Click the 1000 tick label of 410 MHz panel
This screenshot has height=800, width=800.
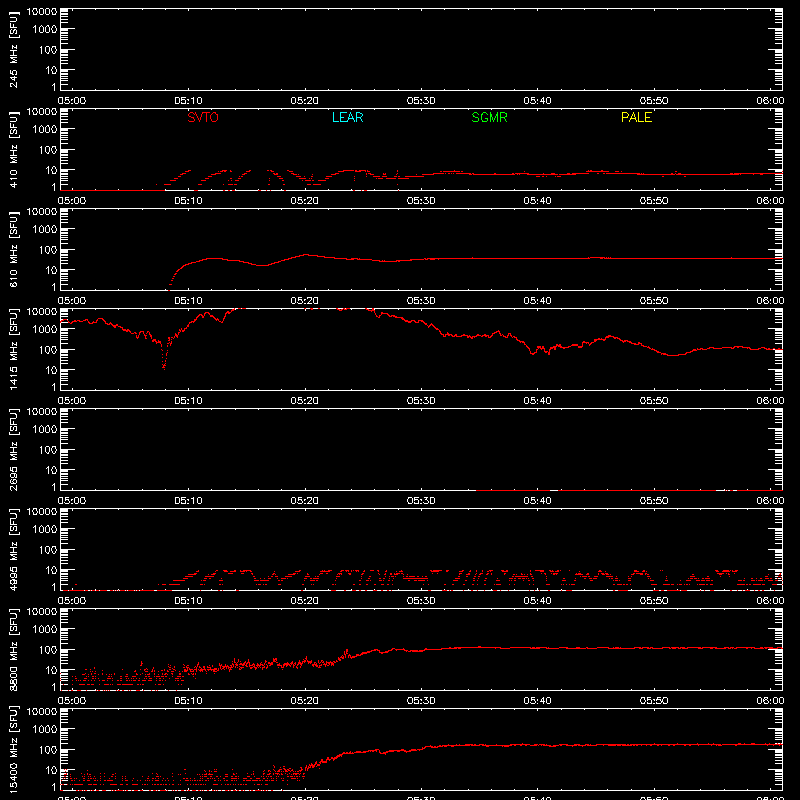pos(45,129)
